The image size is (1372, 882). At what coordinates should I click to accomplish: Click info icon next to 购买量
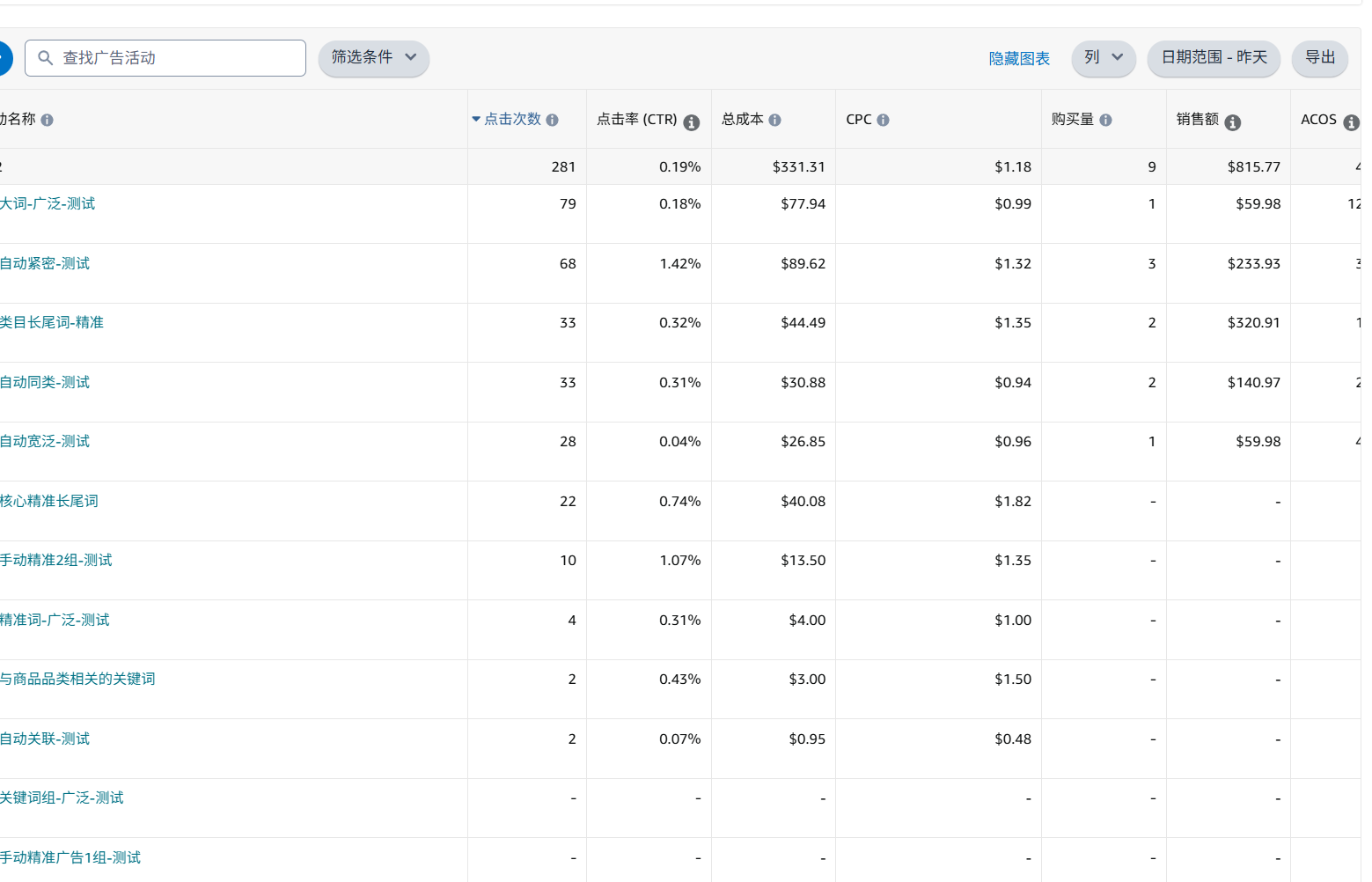1105,120
